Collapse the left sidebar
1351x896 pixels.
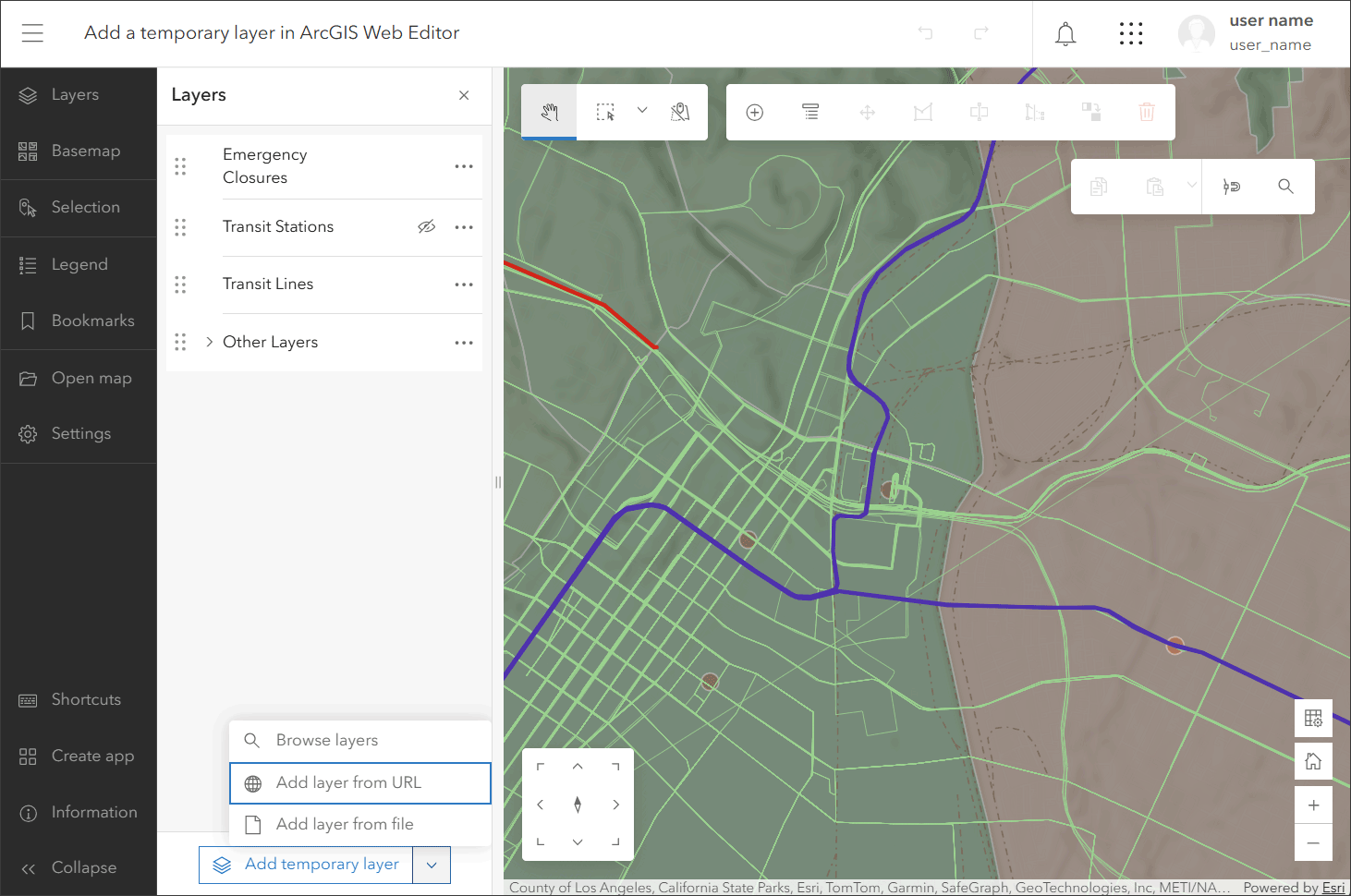pyautogui.click(x=79, y=868)
